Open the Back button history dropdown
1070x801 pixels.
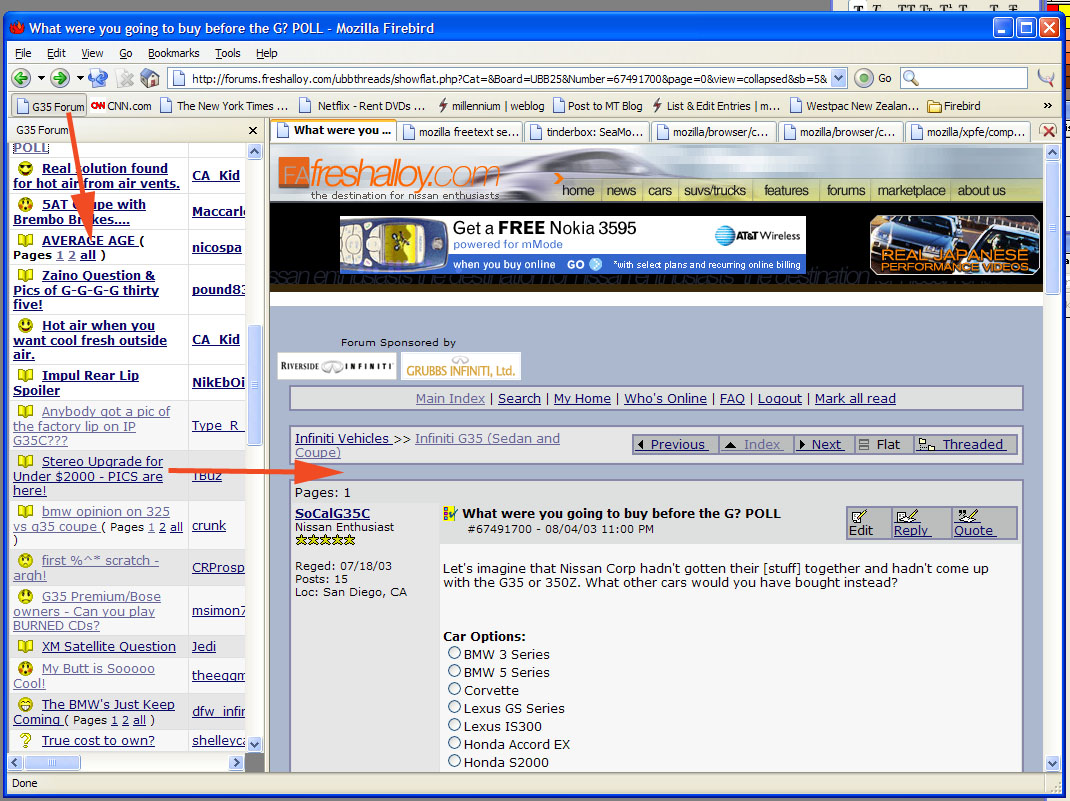(x=41, y=78)
